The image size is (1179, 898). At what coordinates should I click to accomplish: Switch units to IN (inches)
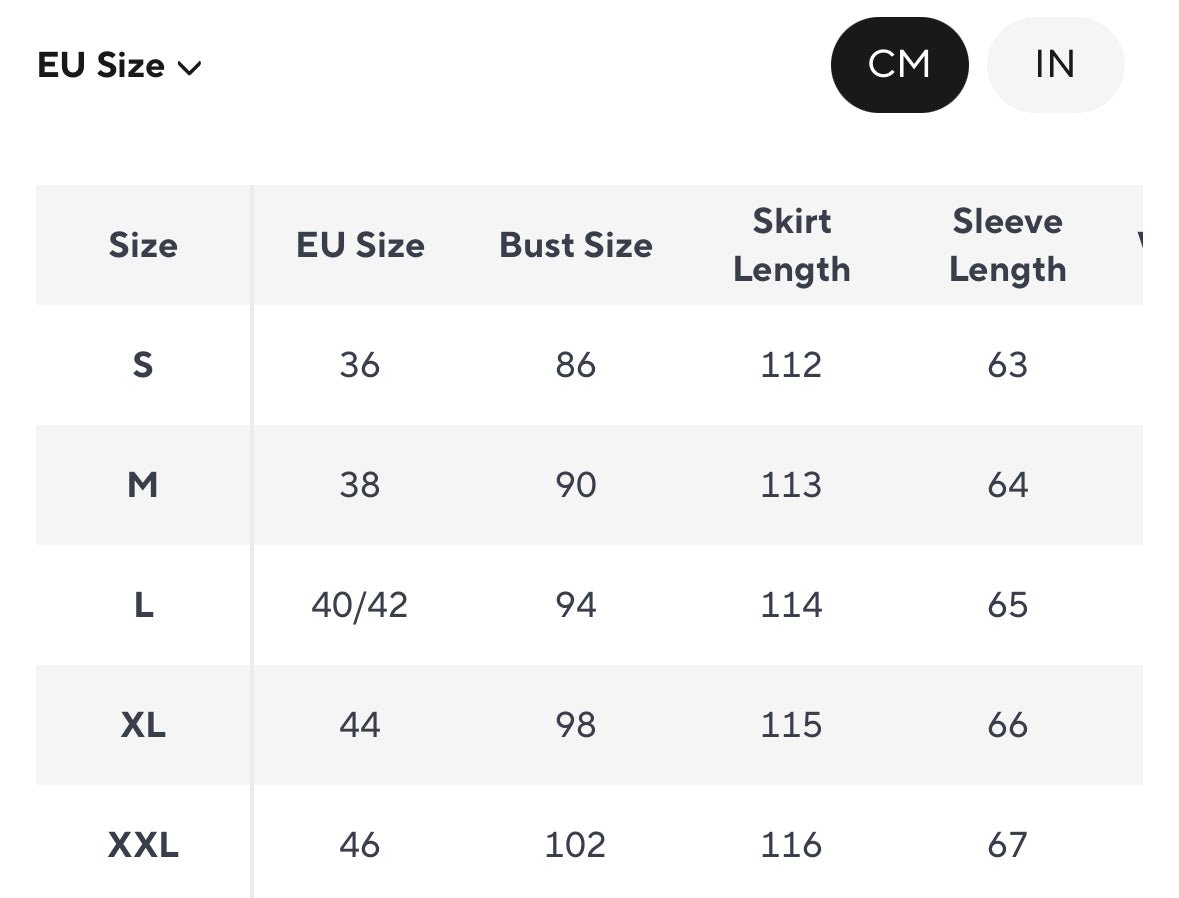1055,65
